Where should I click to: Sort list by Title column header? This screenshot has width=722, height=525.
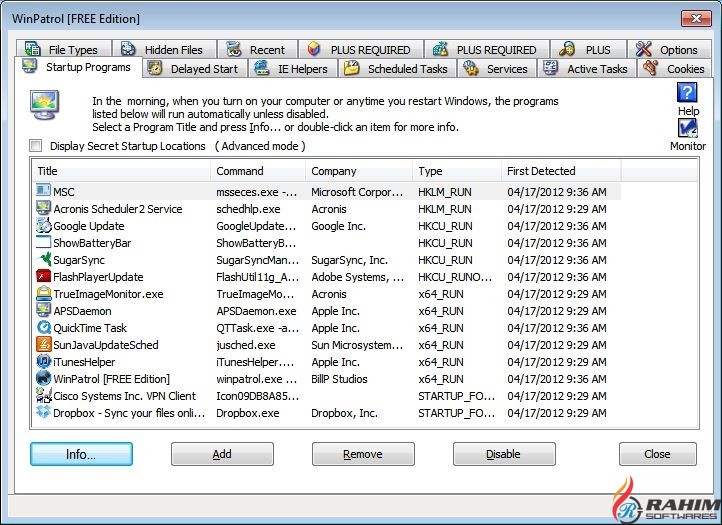[120, 171]
